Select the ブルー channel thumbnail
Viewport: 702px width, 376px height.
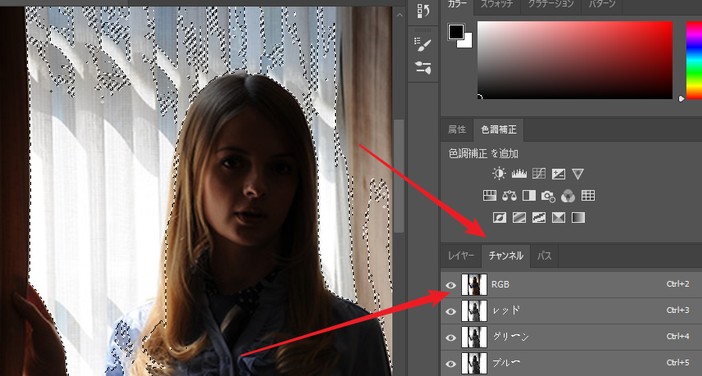tap(474, 364)
